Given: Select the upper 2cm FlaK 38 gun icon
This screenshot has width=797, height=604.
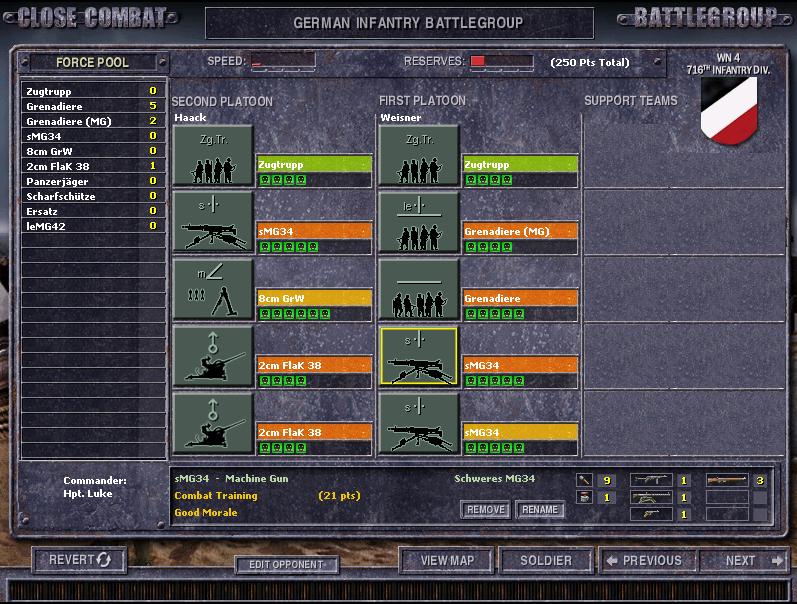Looking at the screenshot, I should pos(213,357).
